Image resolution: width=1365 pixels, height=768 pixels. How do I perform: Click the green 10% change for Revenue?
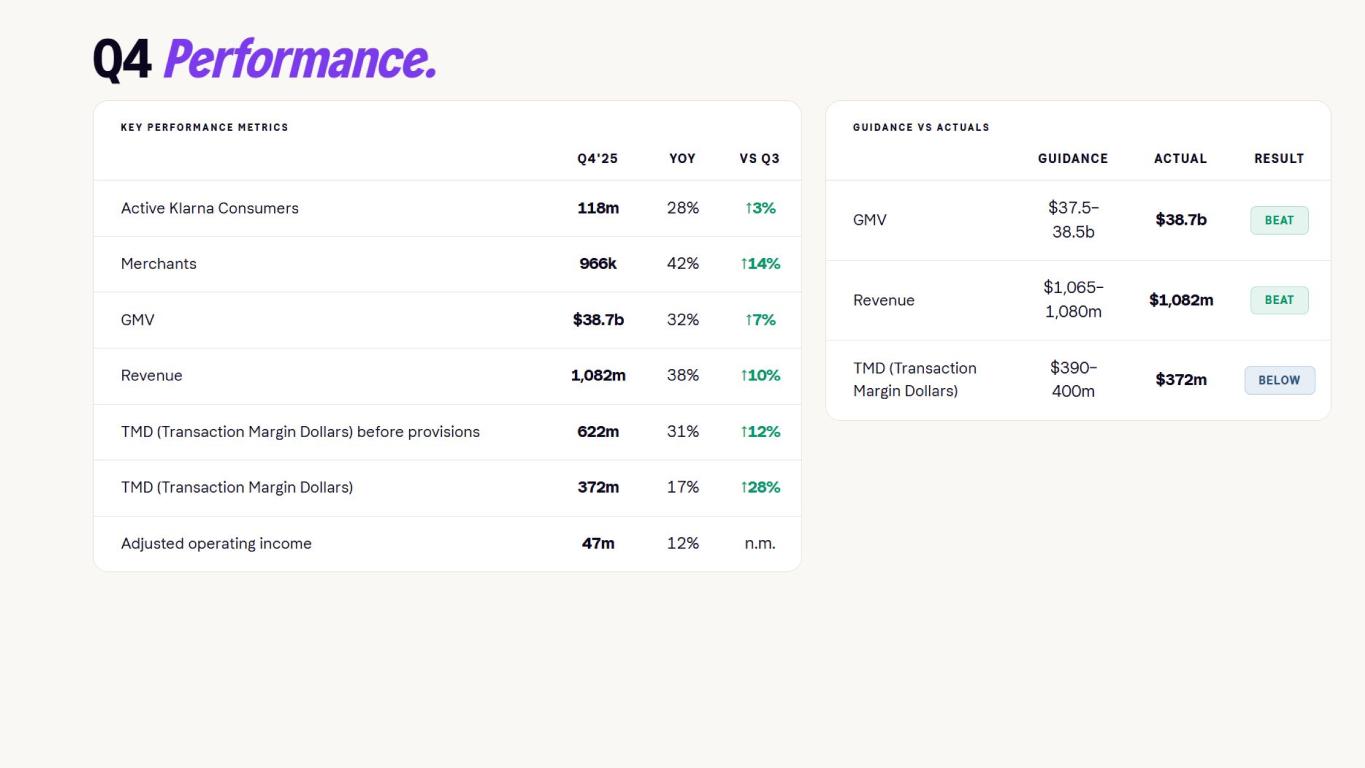click(760, 376)
